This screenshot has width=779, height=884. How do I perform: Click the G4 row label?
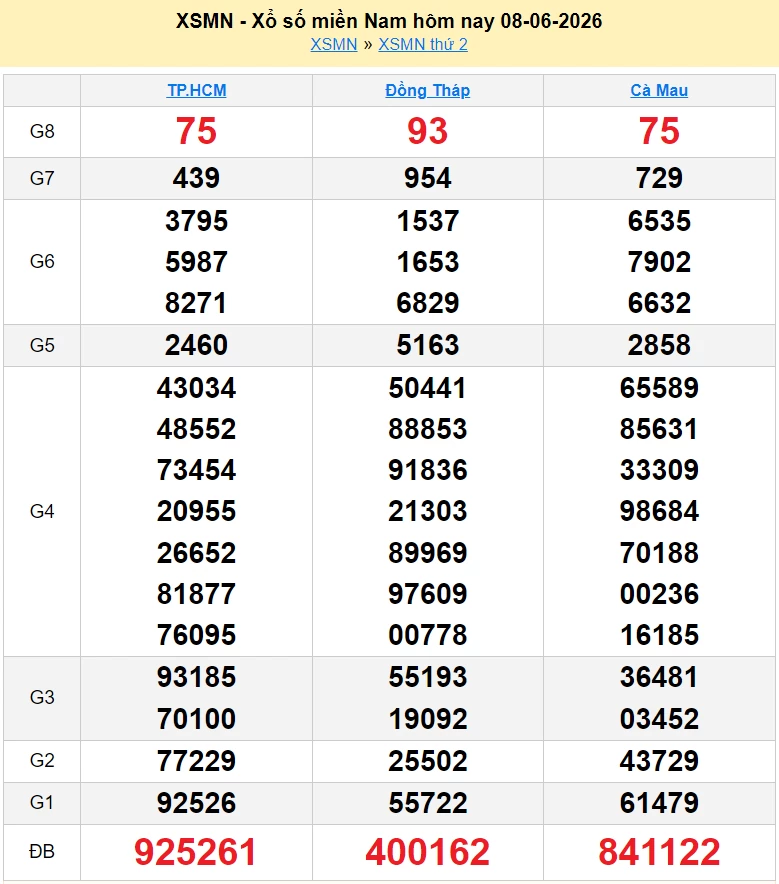pyautogui.click(x=42, y=511)
